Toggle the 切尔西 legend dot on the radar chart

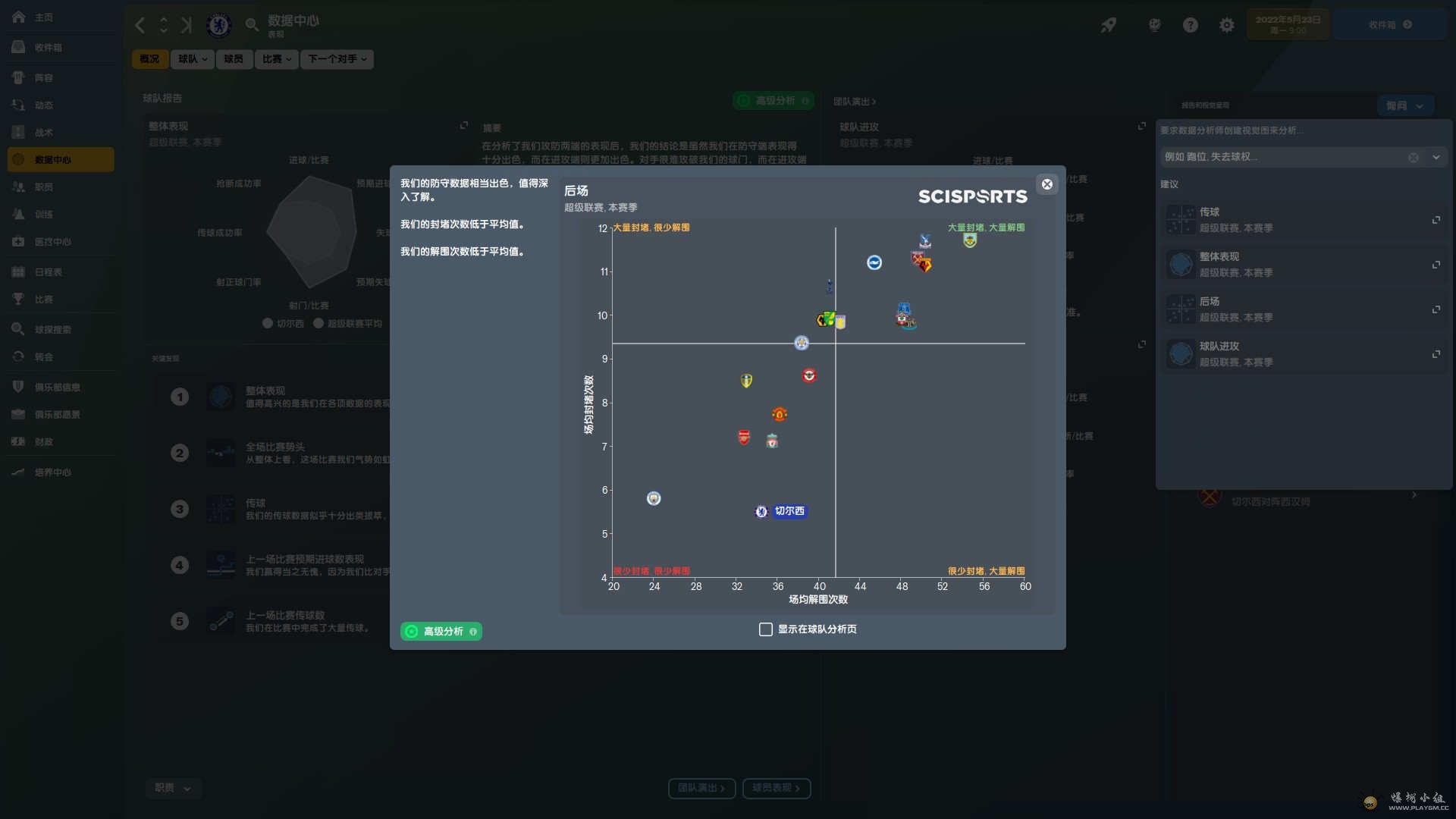coord(268,323)
